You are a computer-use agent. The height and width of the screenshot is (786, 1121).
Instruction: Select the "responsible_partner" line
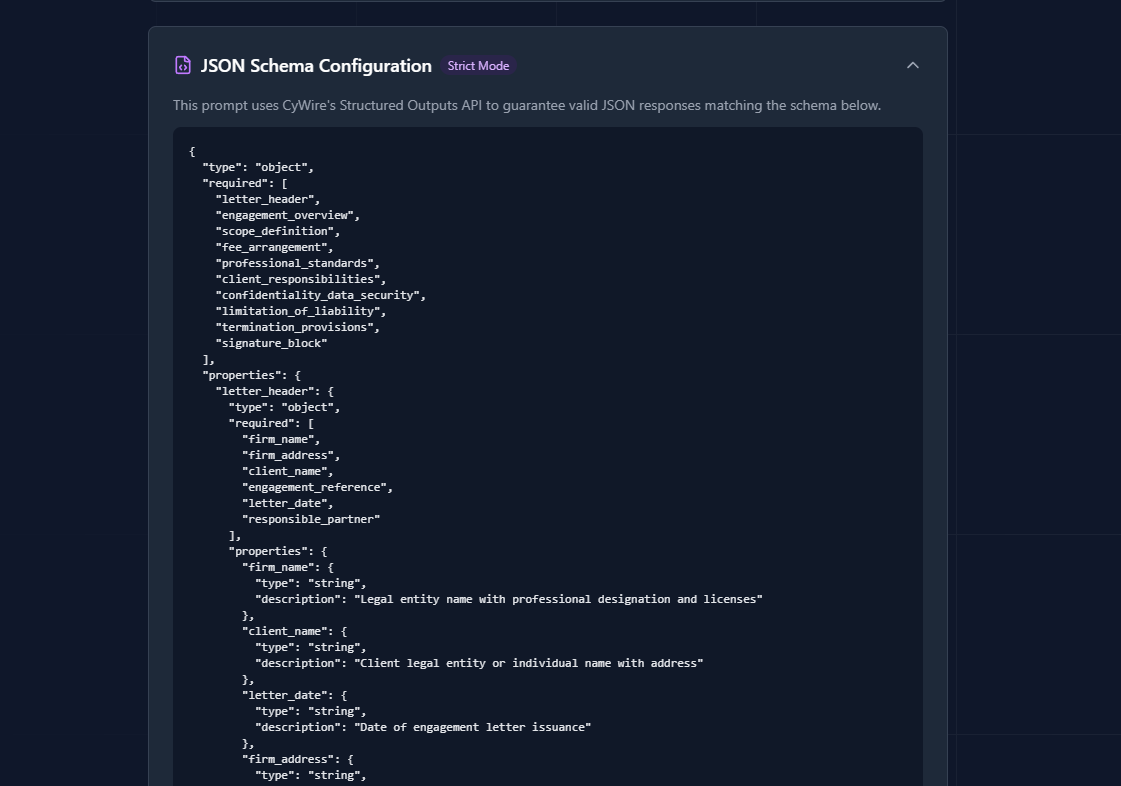[311, 519]
